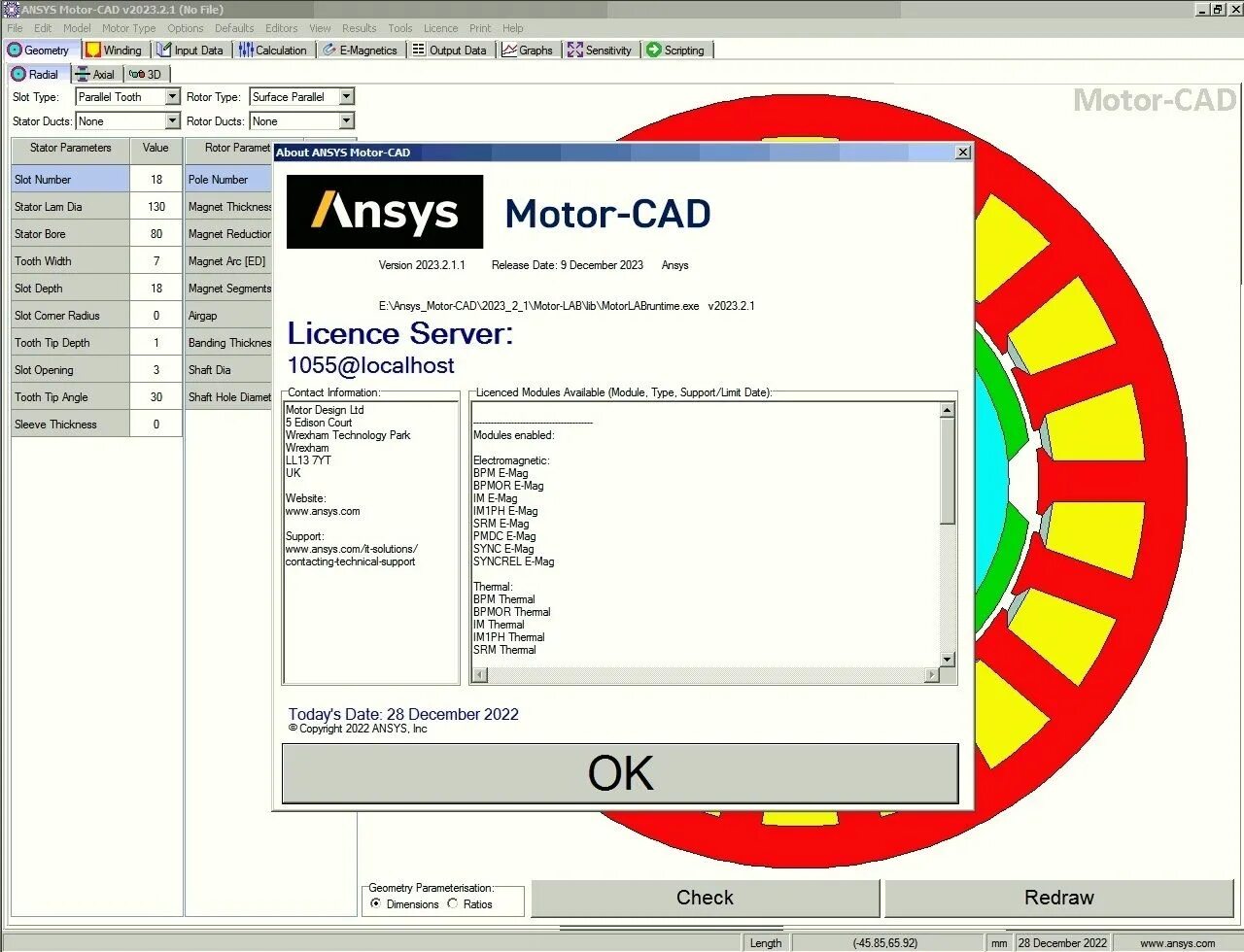Open the Winding tab
This screenshot has width=1244, height=952.
click(114, 50)
